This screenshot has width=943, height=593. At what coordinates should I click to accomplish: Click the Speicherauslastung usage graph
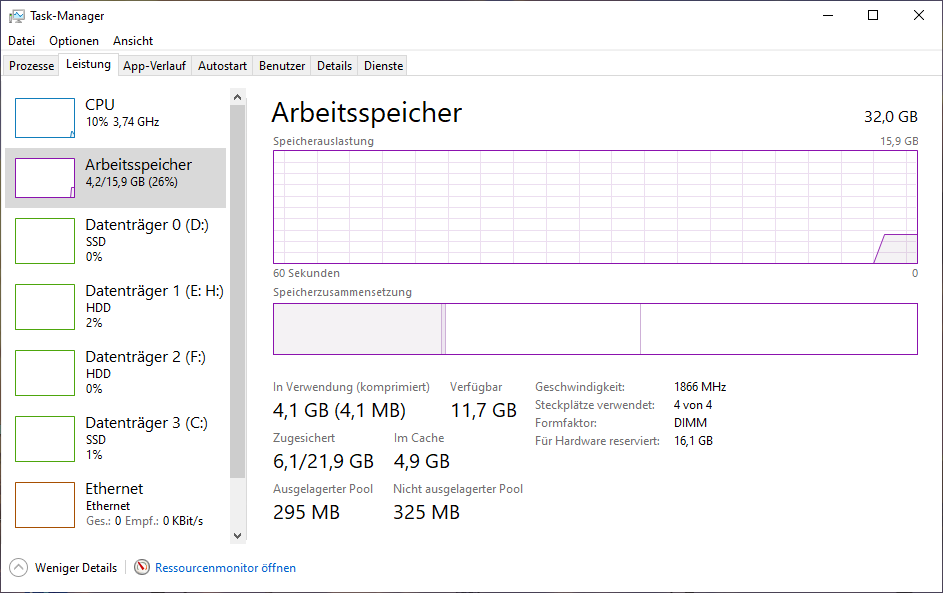click(x=595, y=207)
